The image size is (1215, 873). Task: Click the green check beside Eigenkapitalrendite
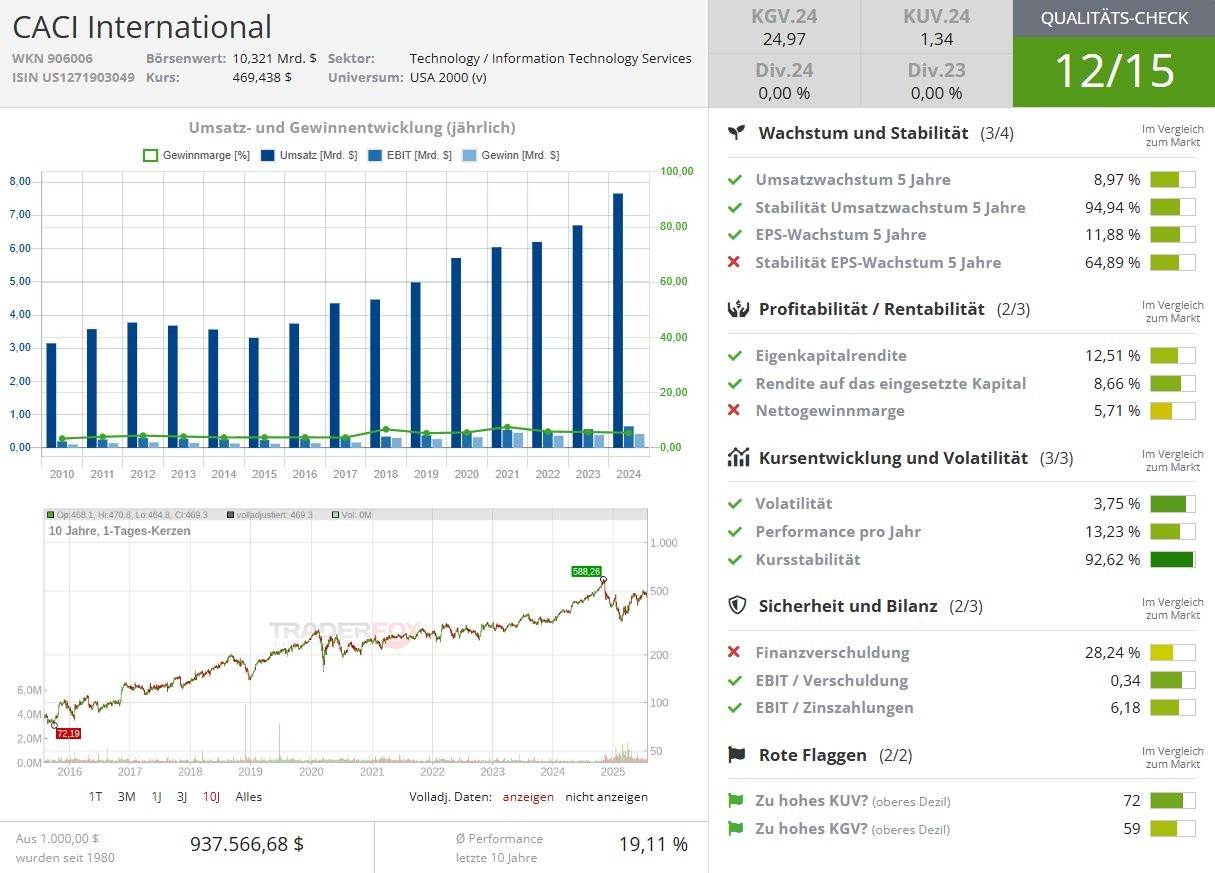735,356
